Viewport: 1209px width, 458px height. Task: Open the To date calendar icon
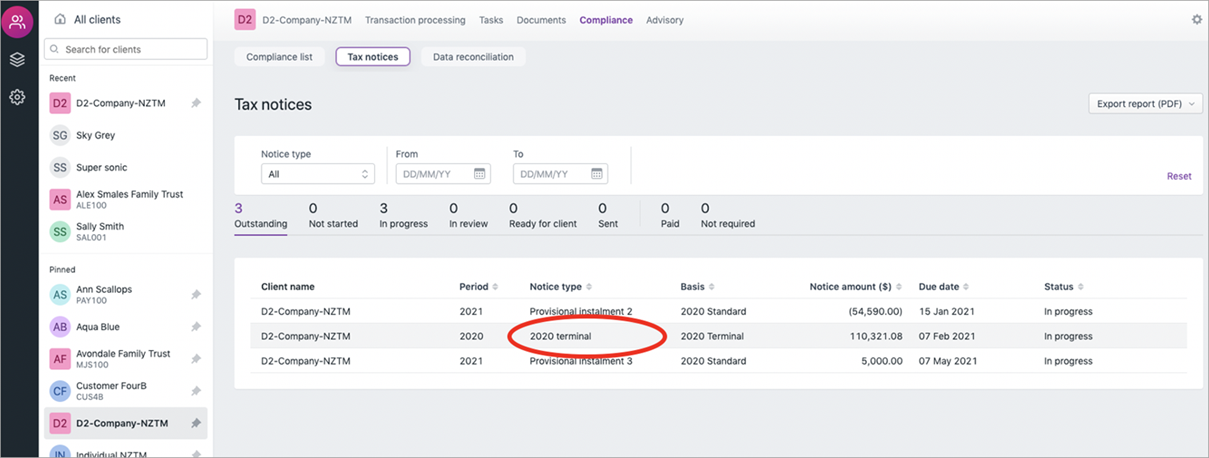(597, 174)
